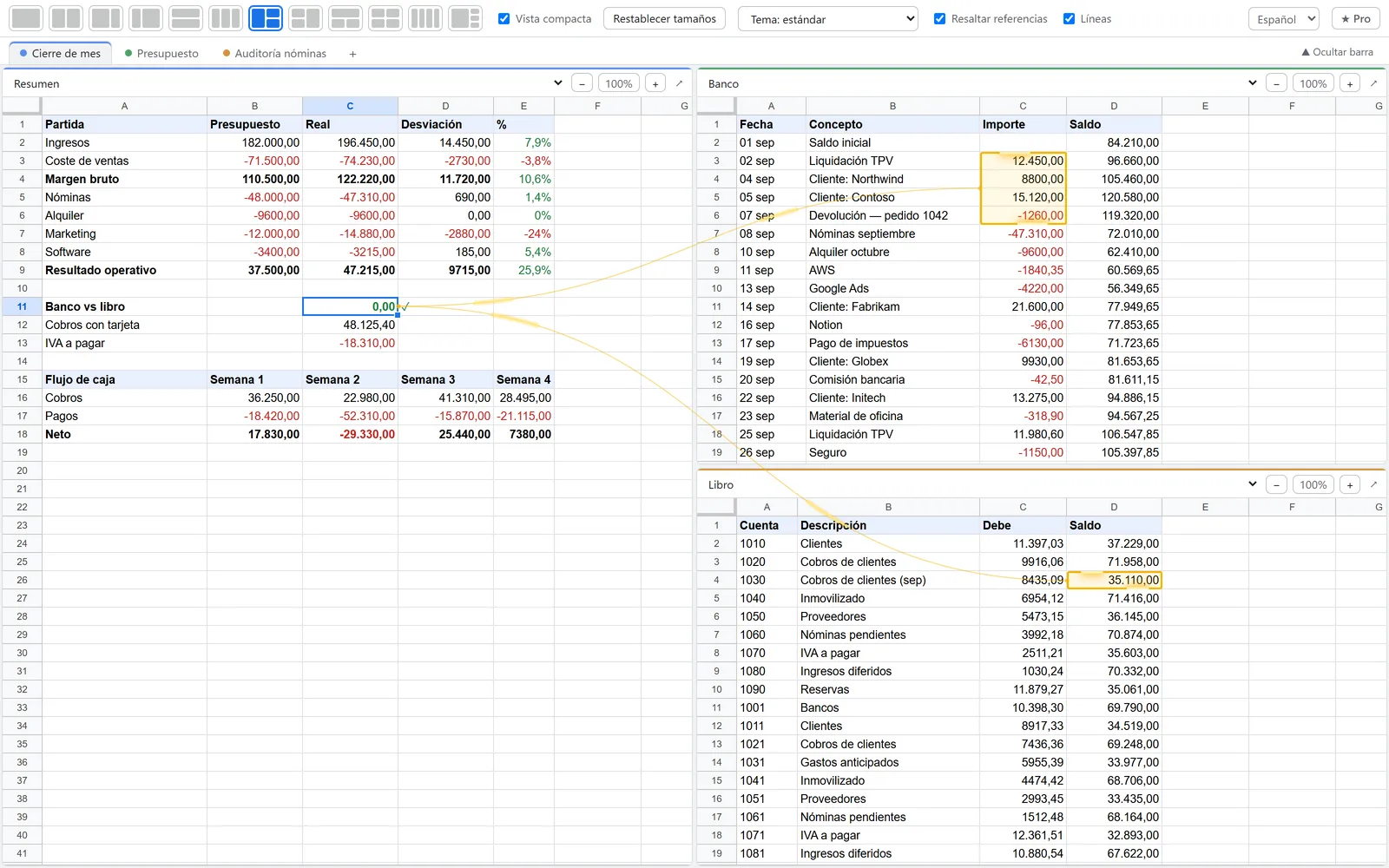Image resolution: width=1389 pixels, height=868 pixels.
Task: Click 'Devolución — pedido 1042' cell in Banco
Action: (x=892, y=215)
